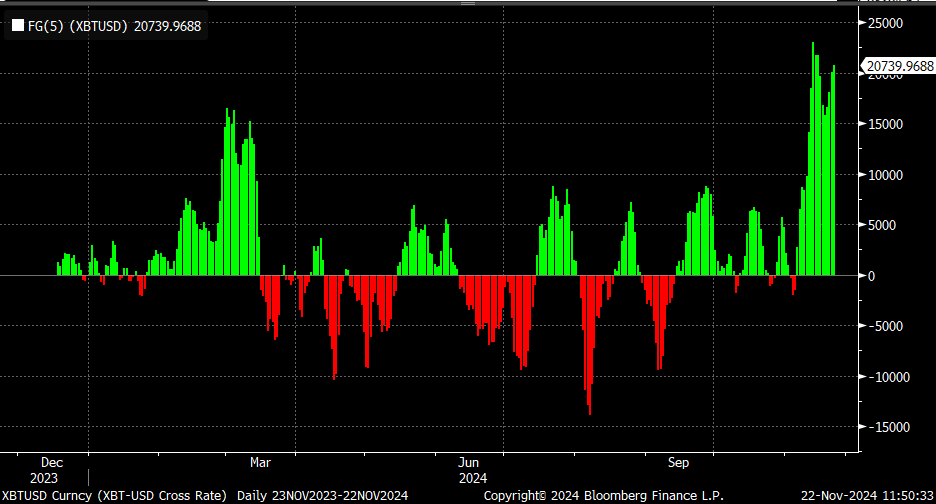Click the white FG(5) legend color swatch
Screen dimensions: 936x504
pos(18,27)
